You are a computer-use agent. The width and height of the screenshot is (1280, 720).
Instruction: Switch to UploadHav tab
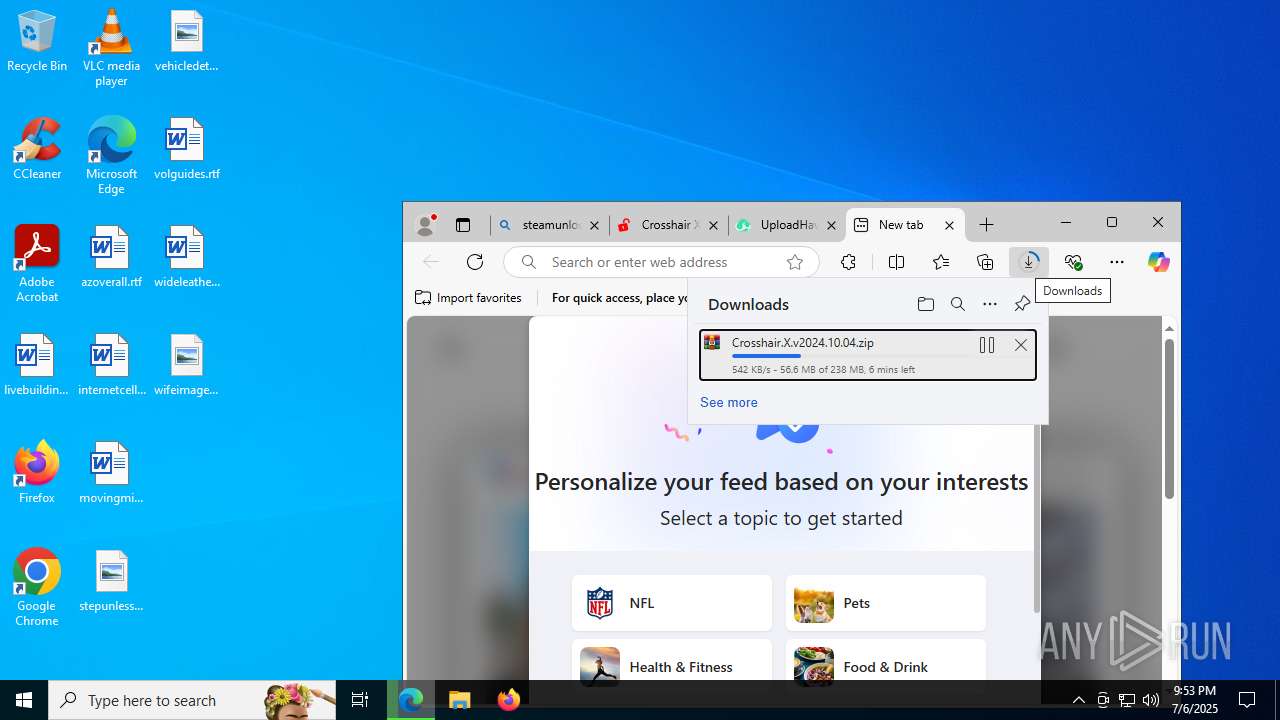(779, 225)
